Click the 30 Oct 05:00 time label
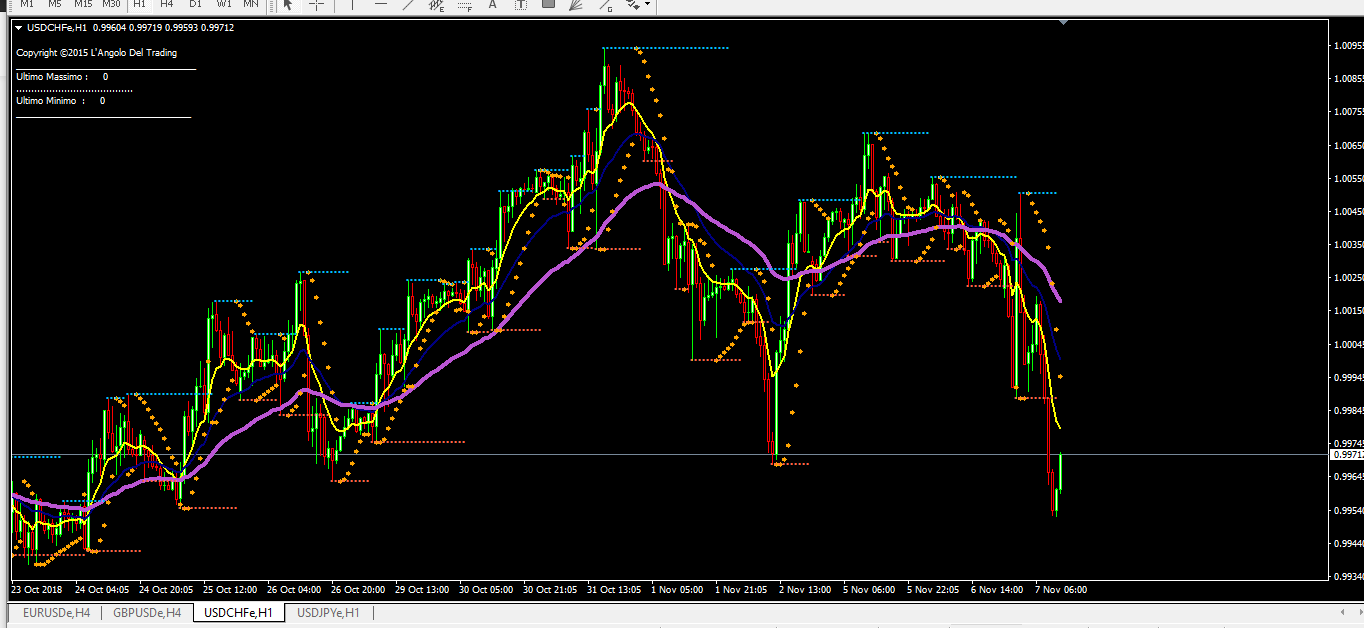 point(484,590)
